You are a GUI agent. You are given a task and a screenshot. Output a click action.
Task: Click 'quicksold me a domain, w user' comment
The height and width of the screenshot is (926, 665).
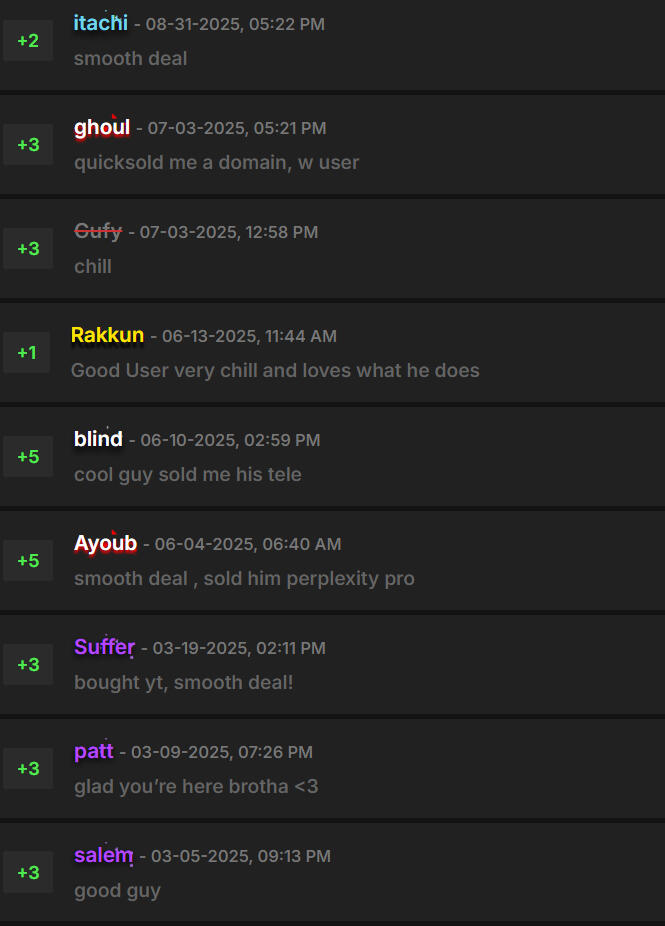click(x=216, y=162)
